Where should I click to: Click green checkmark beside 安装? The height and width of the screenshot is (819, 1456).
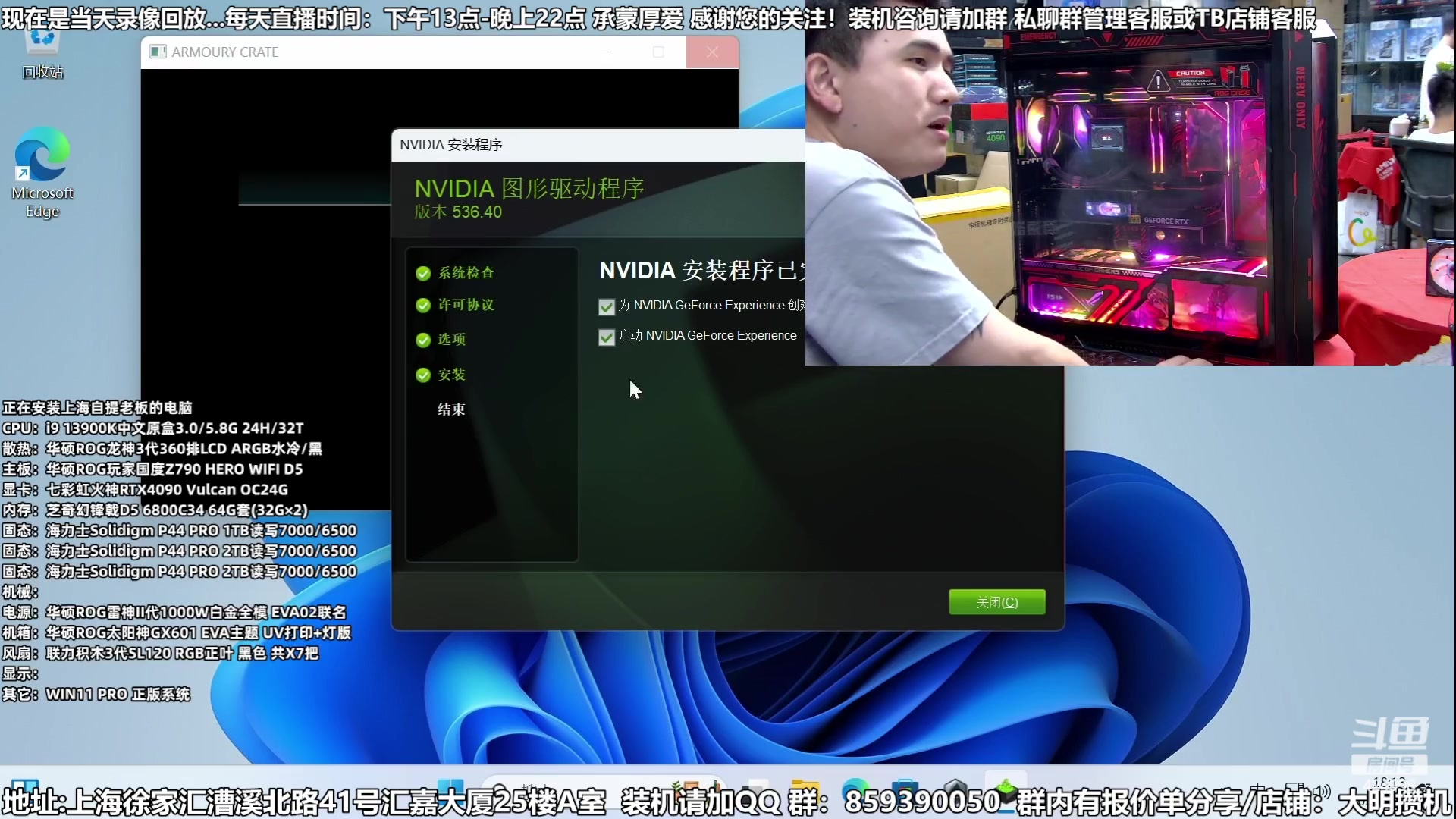tap(423, 375)
